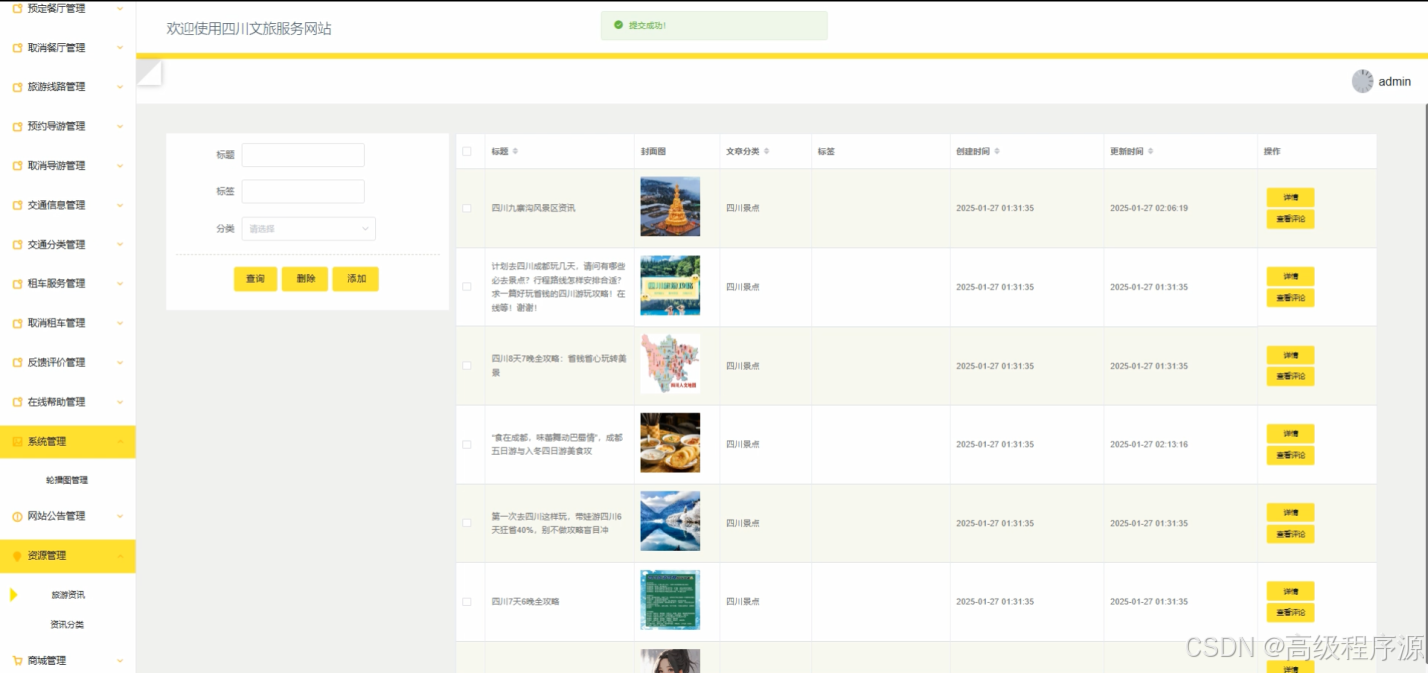Open the 分类 请选择 dropdown
This screenshot has height=673, width=1428.
tap(309, 229)
